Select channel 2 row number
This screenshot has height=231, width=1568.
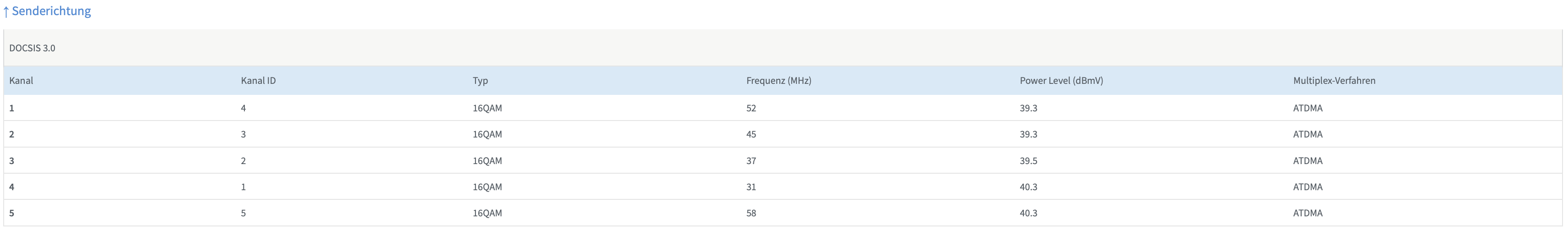coord(11,134)
